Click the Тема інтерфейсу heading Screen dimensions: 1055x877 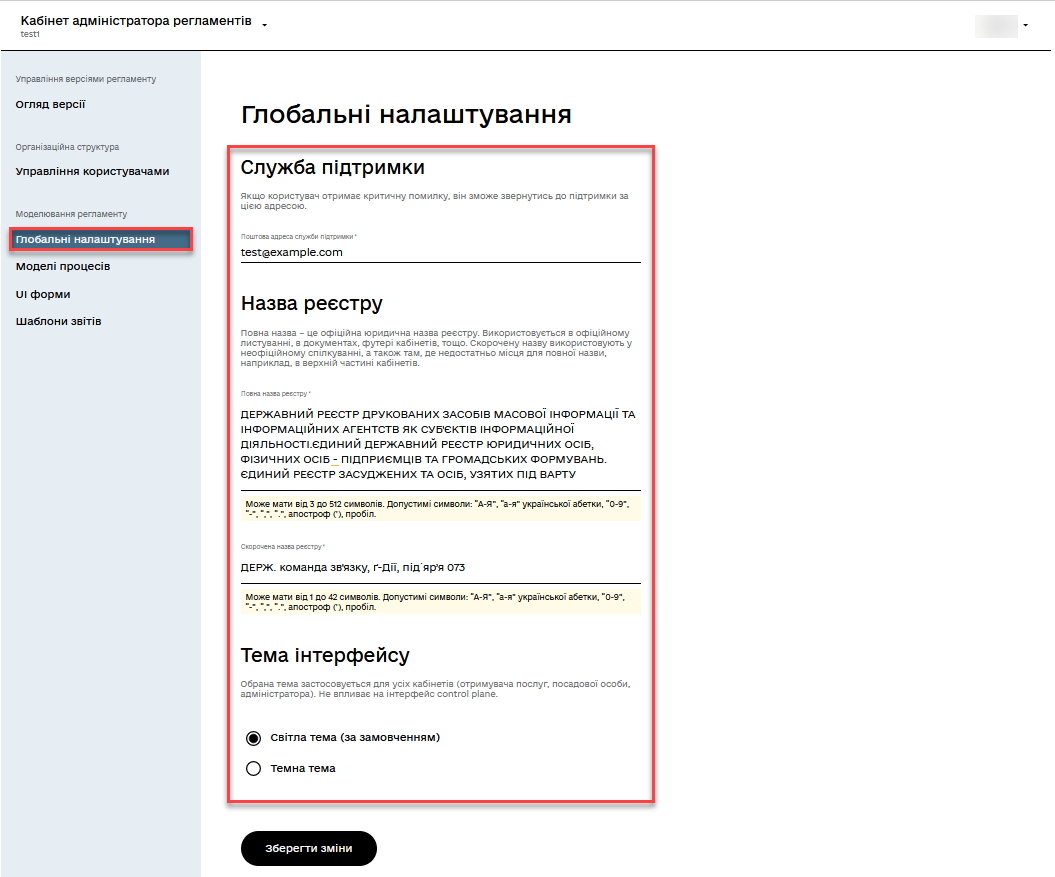(325, 655)
